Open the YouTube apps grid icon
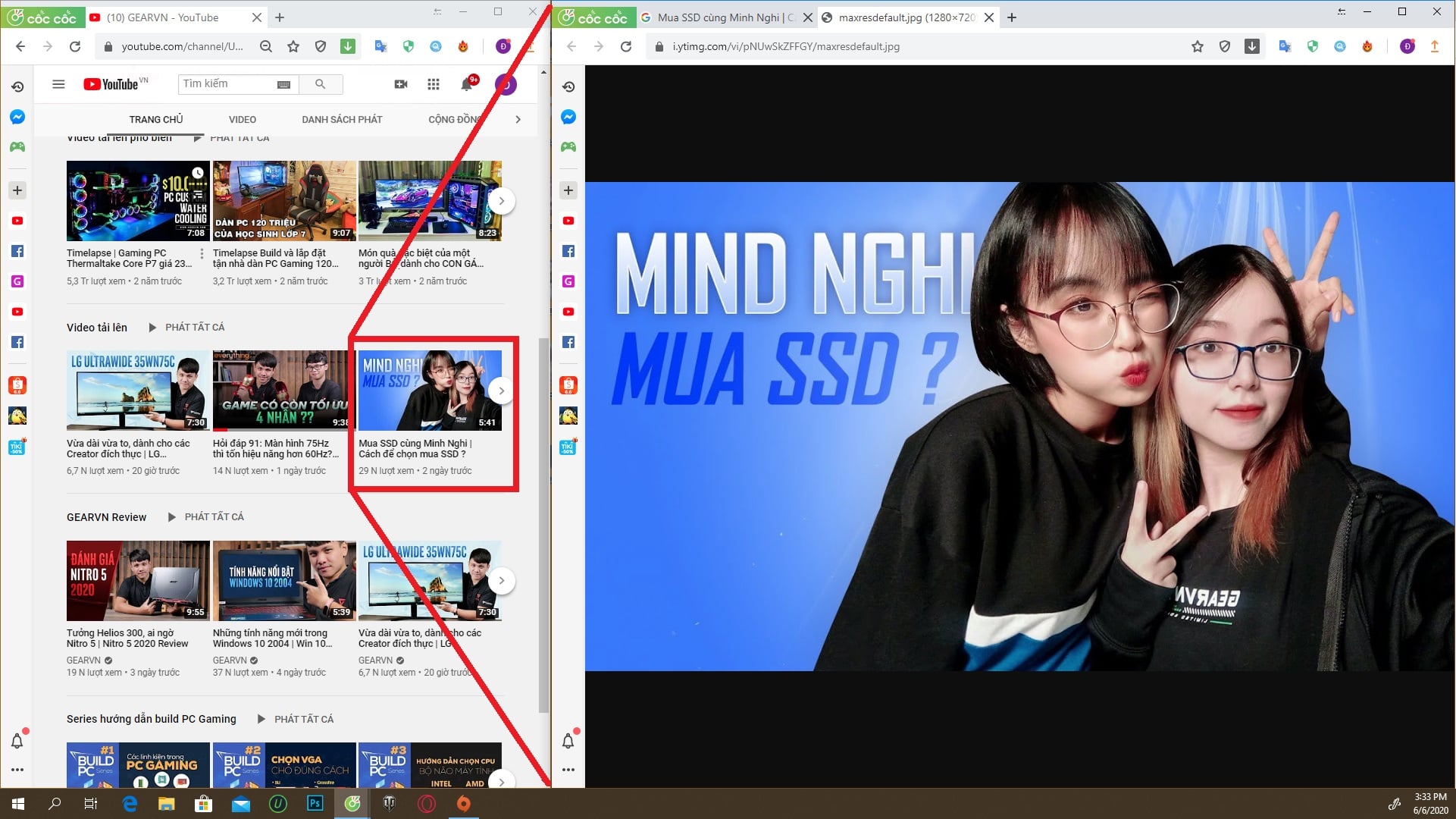 (434, 84)
